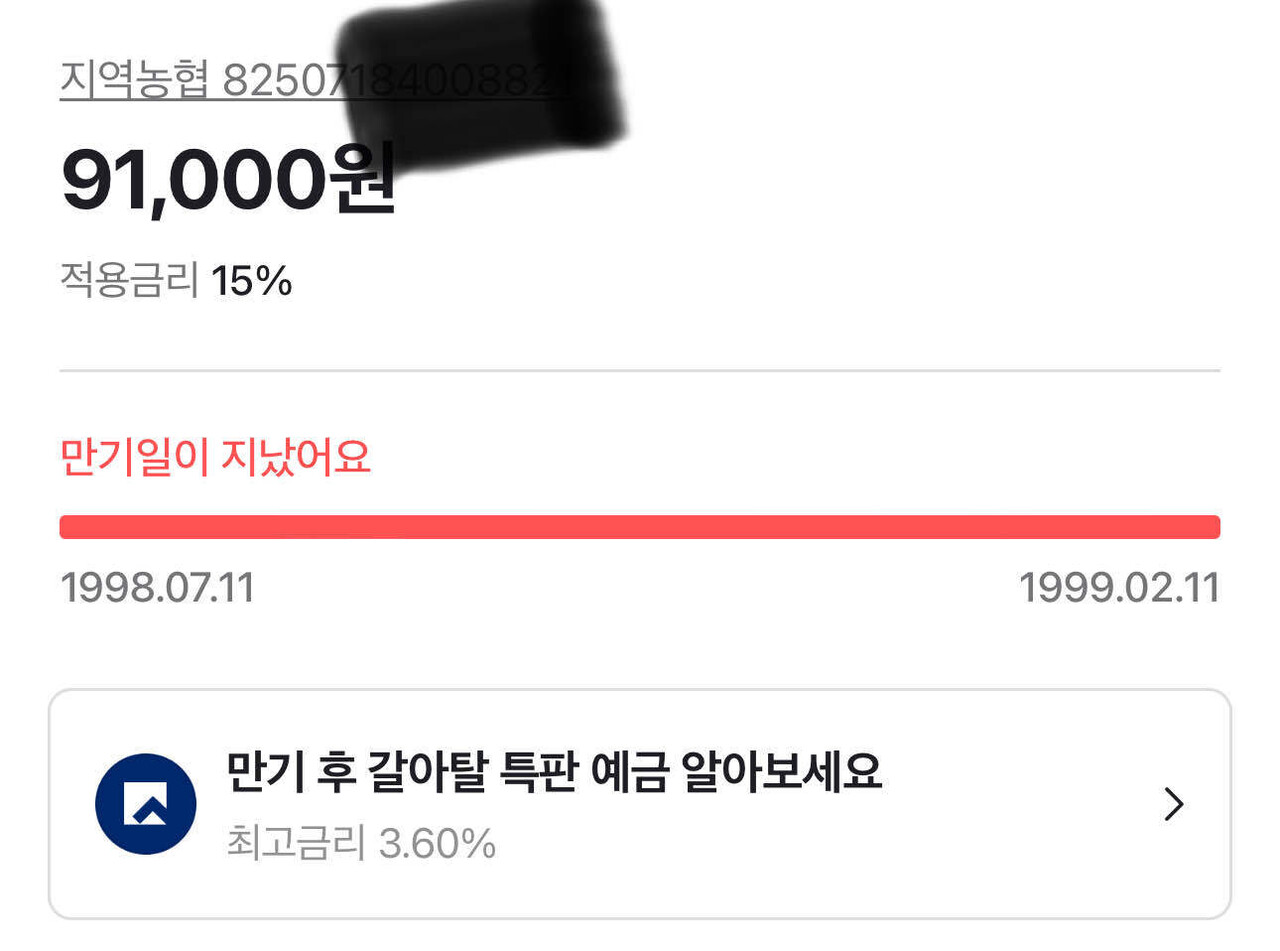Tap the underline beneath the account number
Screen dimensions: 1280x951
(x=300, y=97)
